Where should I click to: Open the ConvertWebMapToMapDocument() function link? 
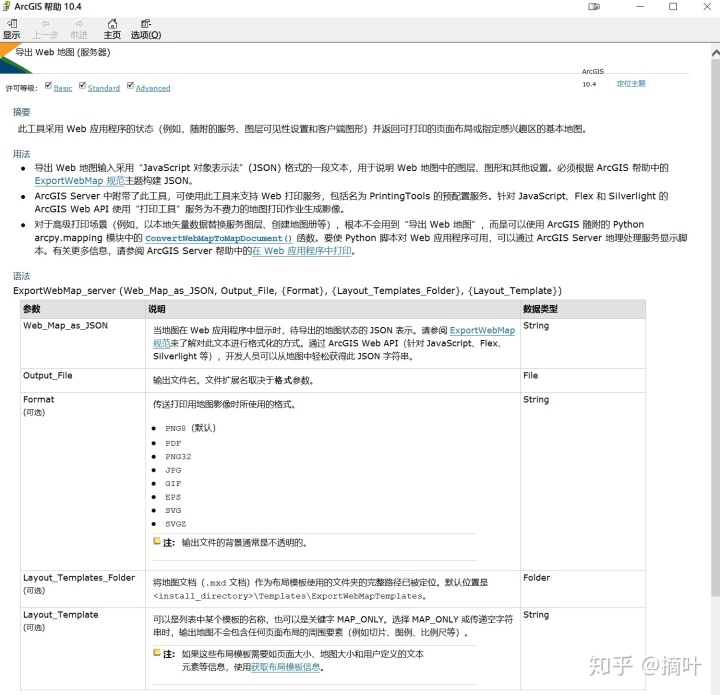pos(219,238)
